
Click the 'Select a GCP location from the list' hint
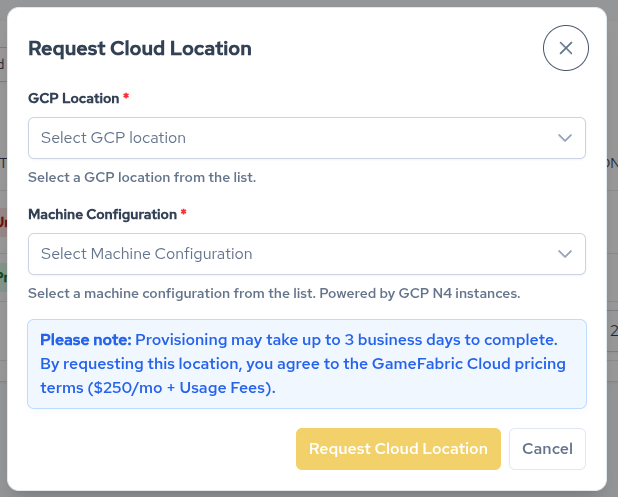[142, 177]
